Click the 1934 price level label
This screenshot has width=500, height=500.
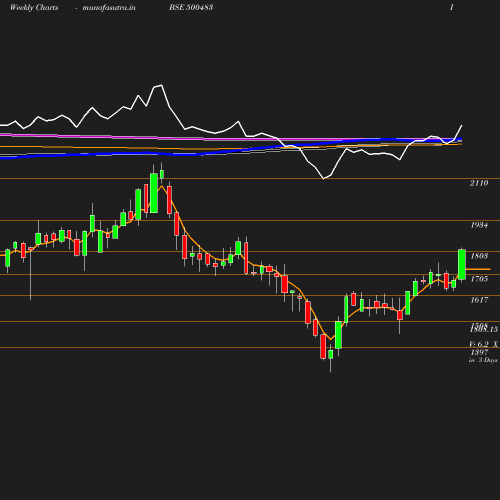(479, 225)
